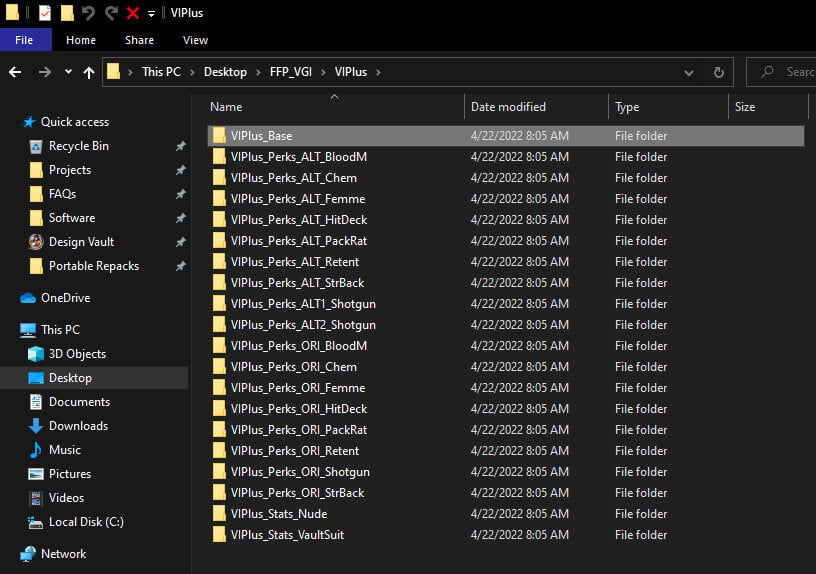This screenshot has height=574, width=816.
Task: Click into the Search box
Action: 781,72
